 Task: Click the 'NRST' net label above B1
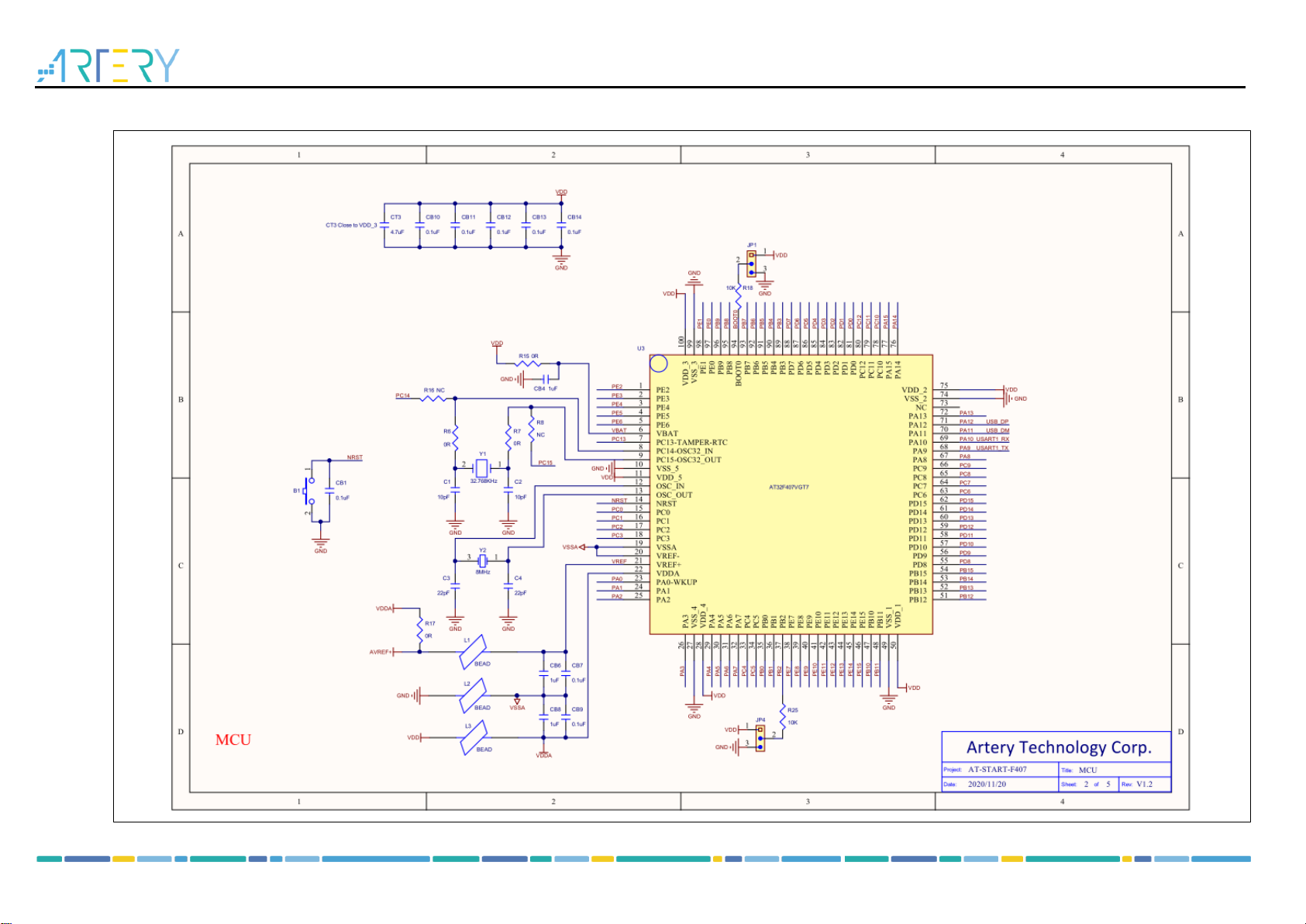355,457
